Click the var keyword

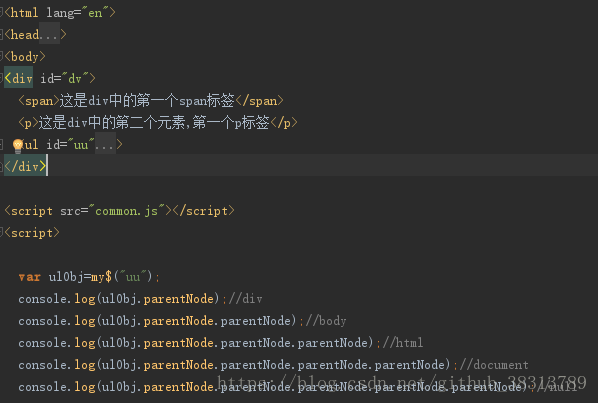(x=29, y=277)
